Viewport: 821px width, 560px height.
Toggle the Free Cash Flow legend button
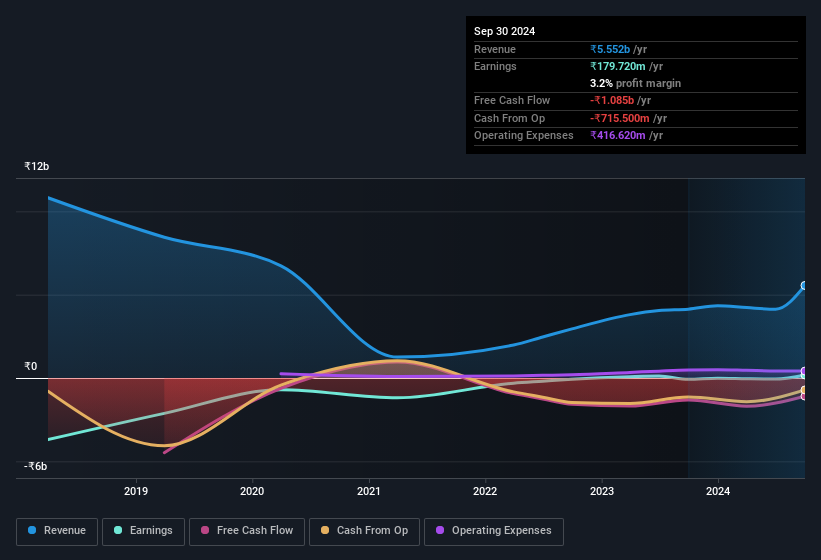[247, 531]
